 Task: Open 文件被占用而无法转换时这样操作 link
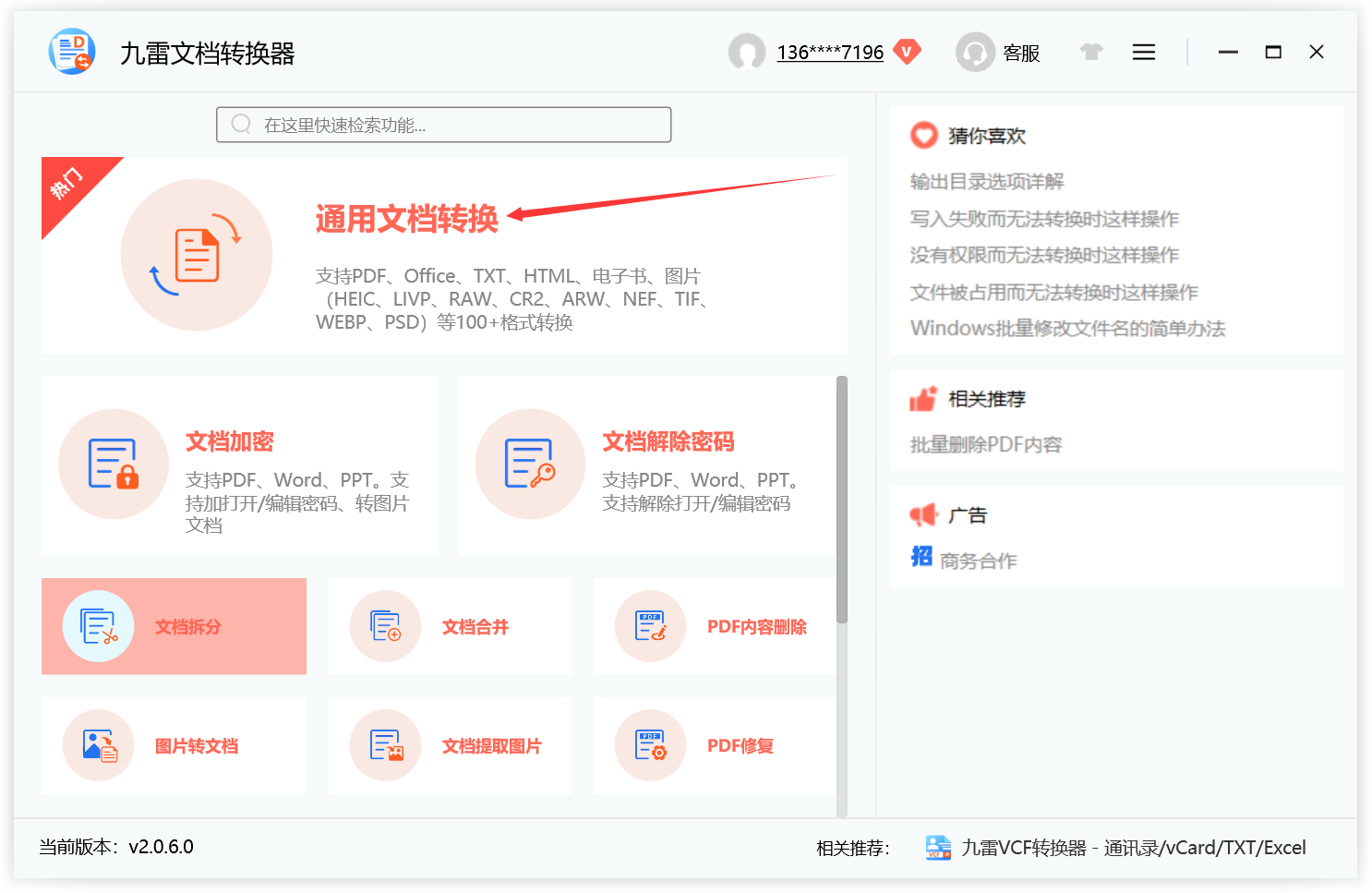tap(1053, 293)
